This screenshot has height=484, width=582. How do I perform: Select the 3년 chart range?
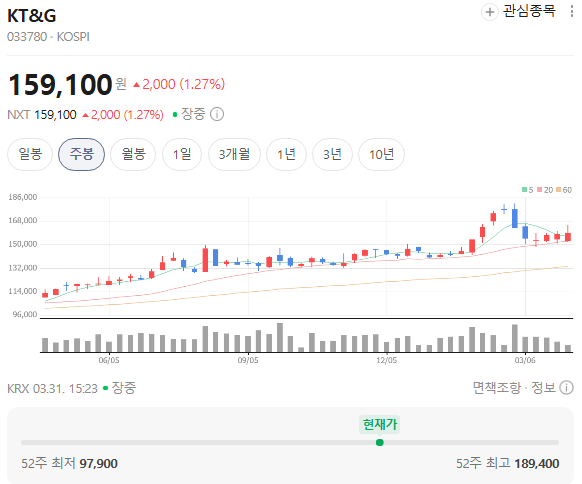tap(332, 154)
